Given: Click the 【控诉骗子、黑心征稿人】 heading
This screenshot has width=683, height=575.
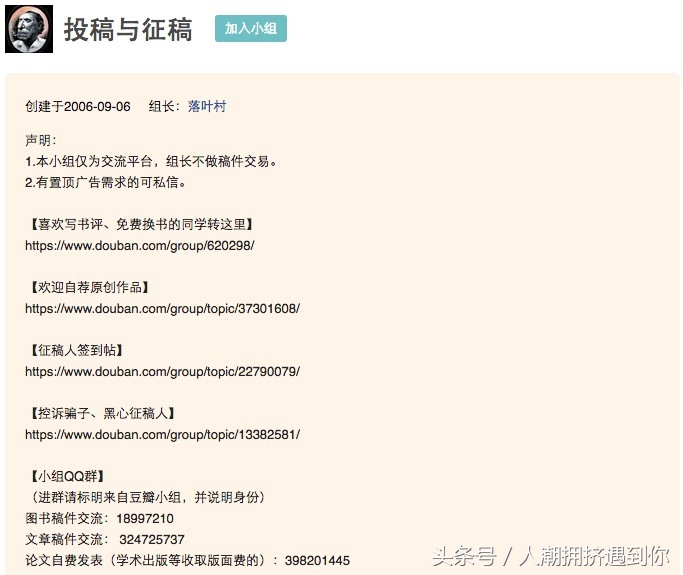Looking at the screenshot, I should coord(103,413).
